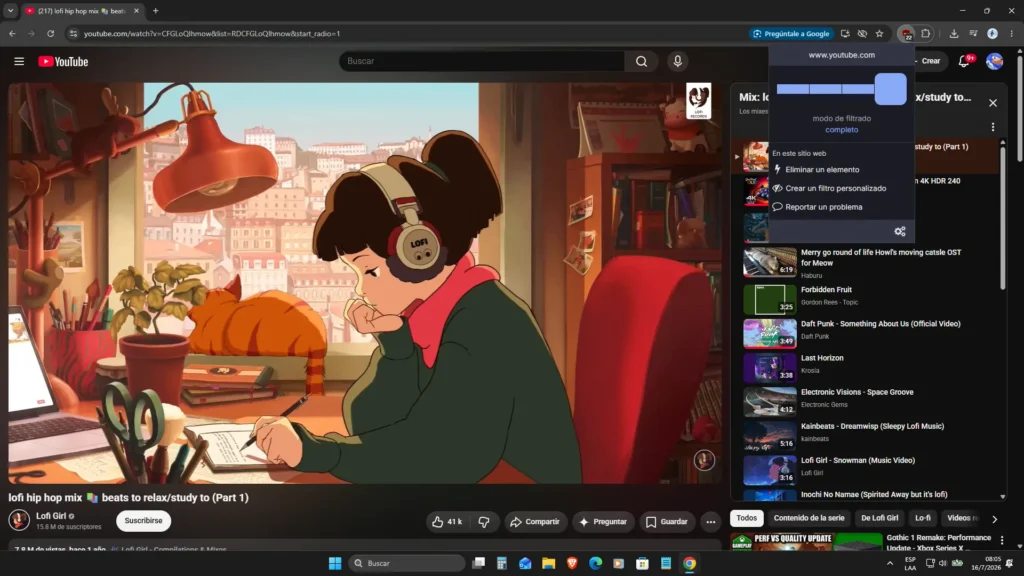Select the Lo-fi chip
The height and width of the screenshot is (576, 1024).
click(922, 518)
